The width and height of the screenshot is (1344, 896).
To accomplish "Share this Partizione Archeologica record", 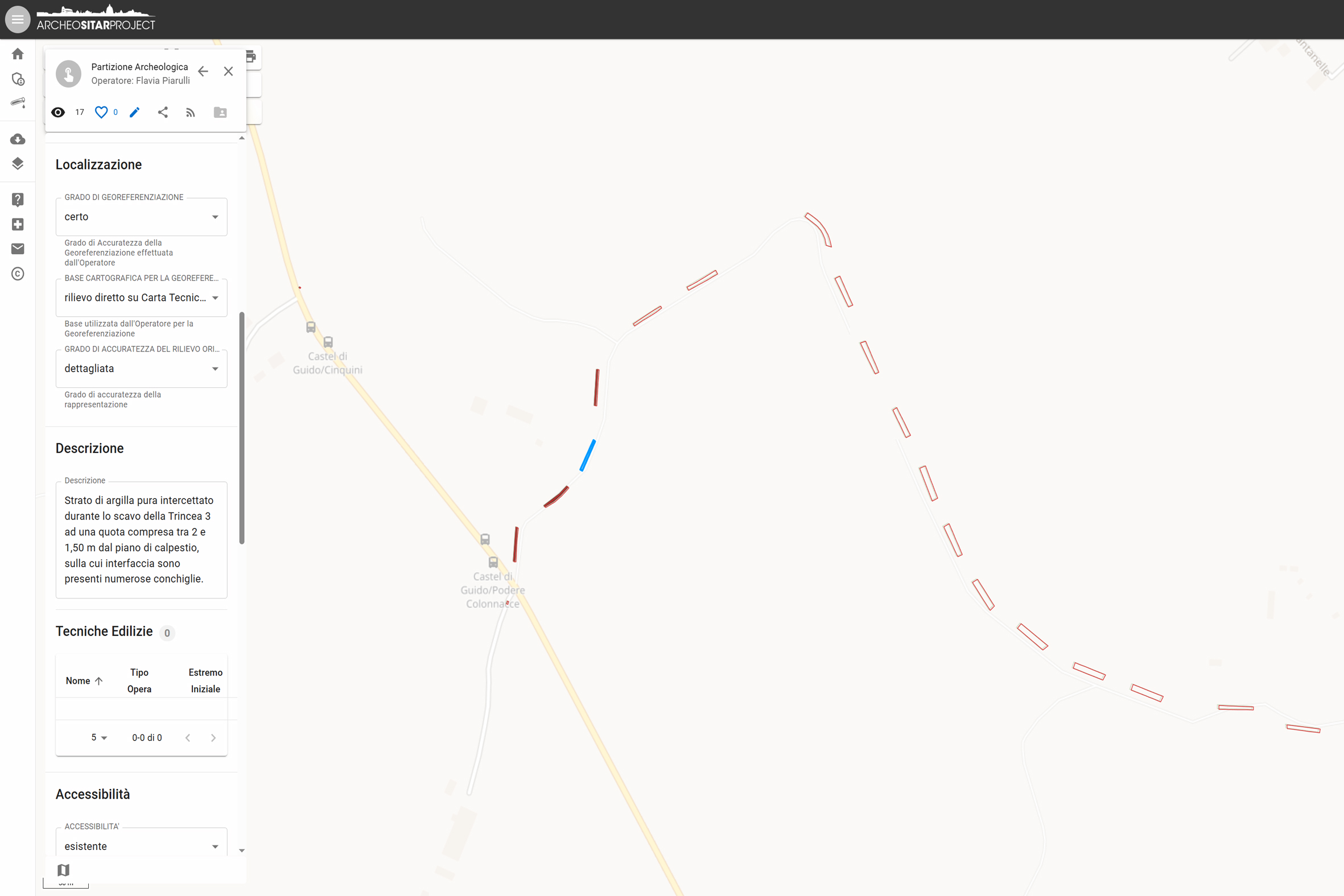I will tap(163, 112).
